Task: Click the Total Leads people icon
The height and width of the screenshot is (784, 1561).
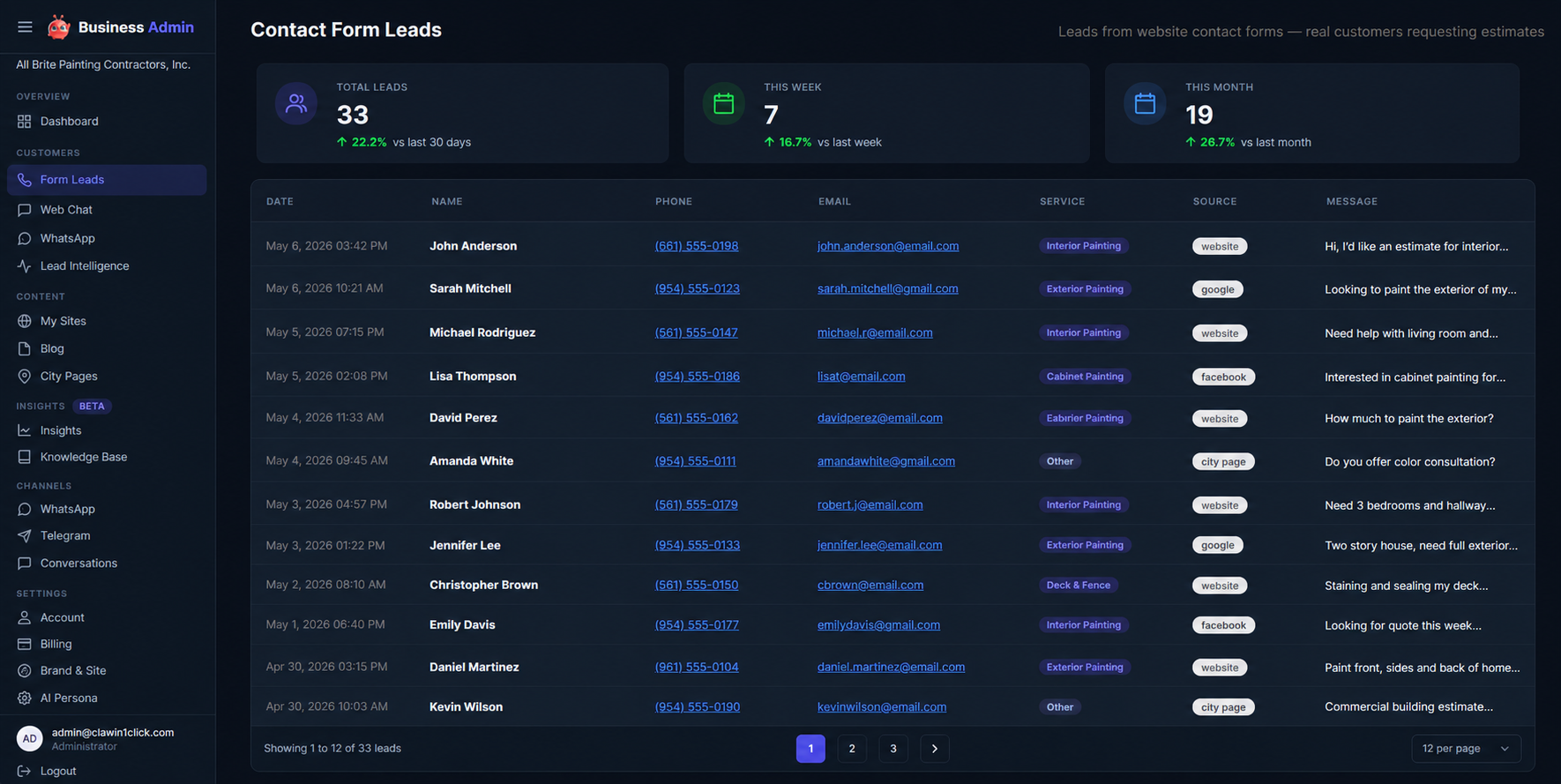Action: pos(296,104)
